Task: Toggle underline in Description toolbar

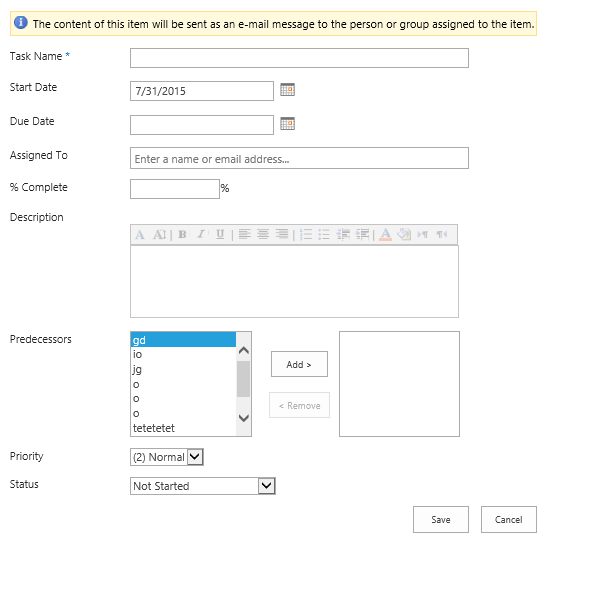Action: tap(220, 234)
